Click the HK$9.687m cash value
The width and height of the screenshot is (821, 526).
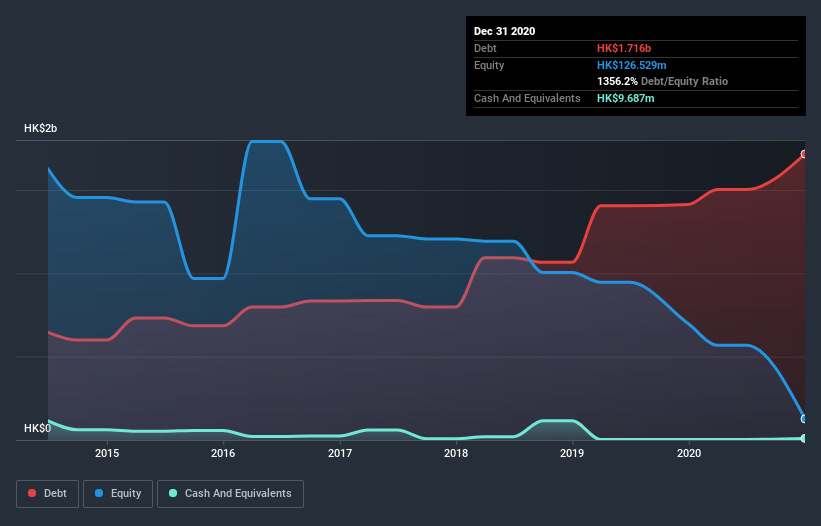[626, 98]
